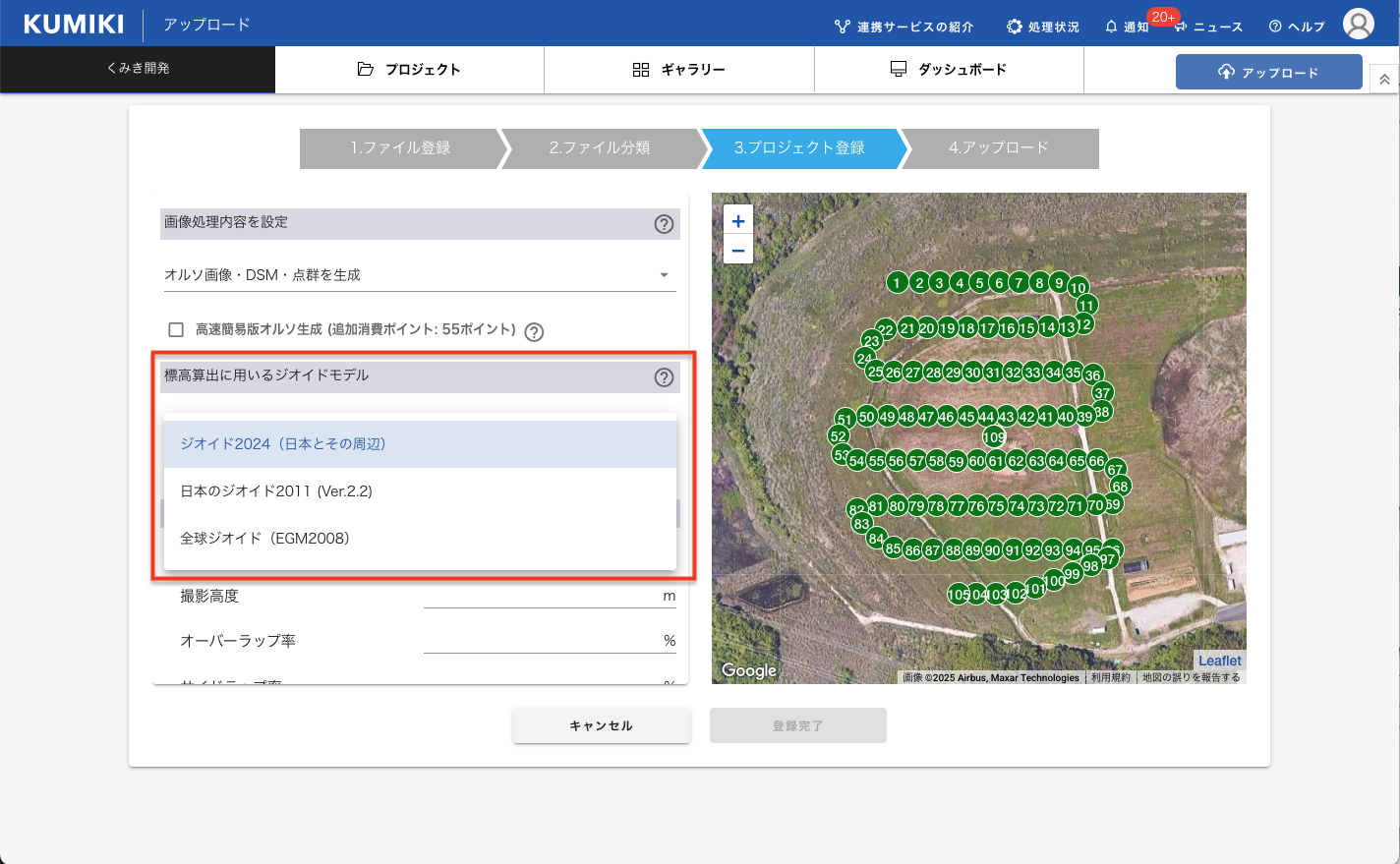Click map marker number 52

[x=839, y=436]
